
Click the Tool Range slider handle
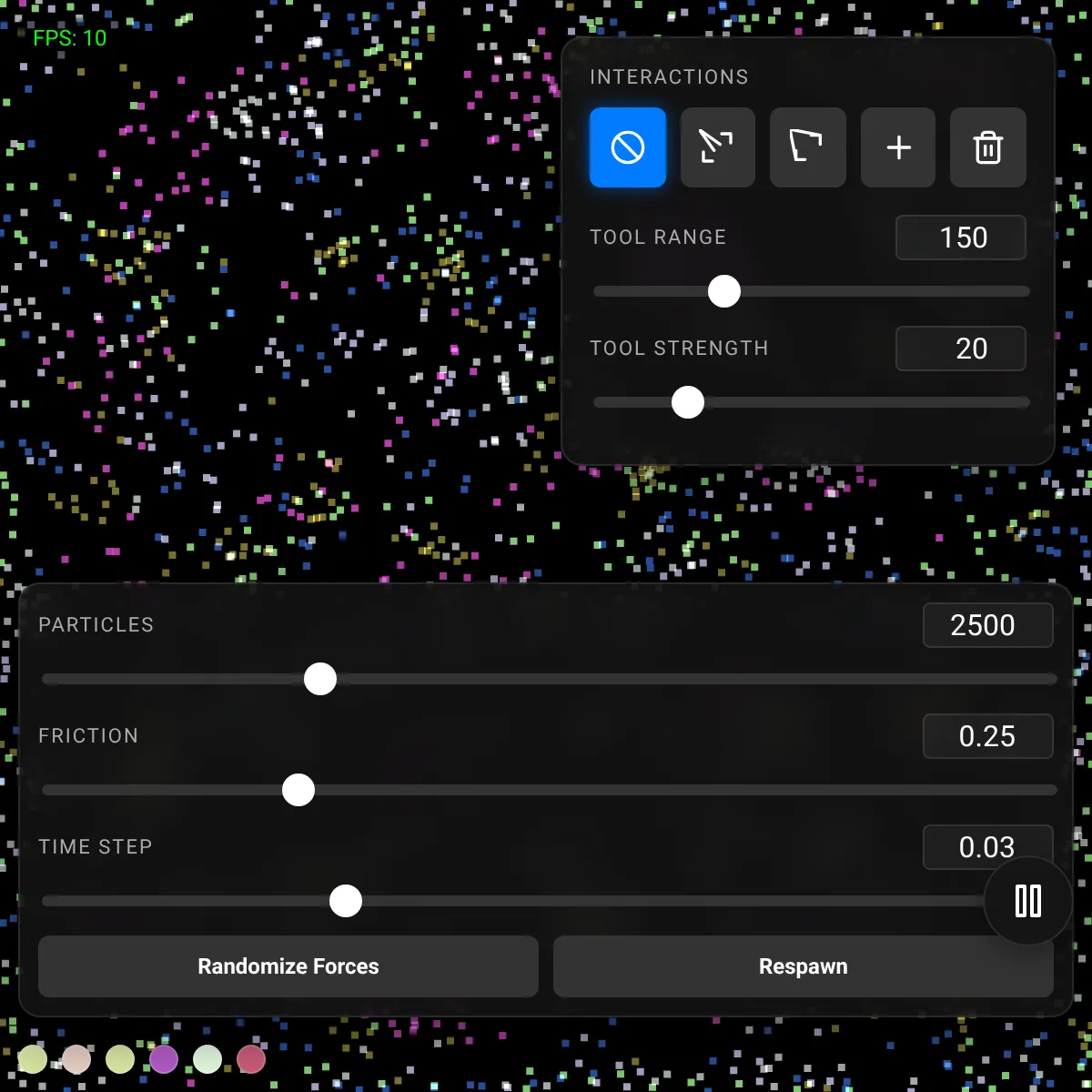[x=724, y=291]
